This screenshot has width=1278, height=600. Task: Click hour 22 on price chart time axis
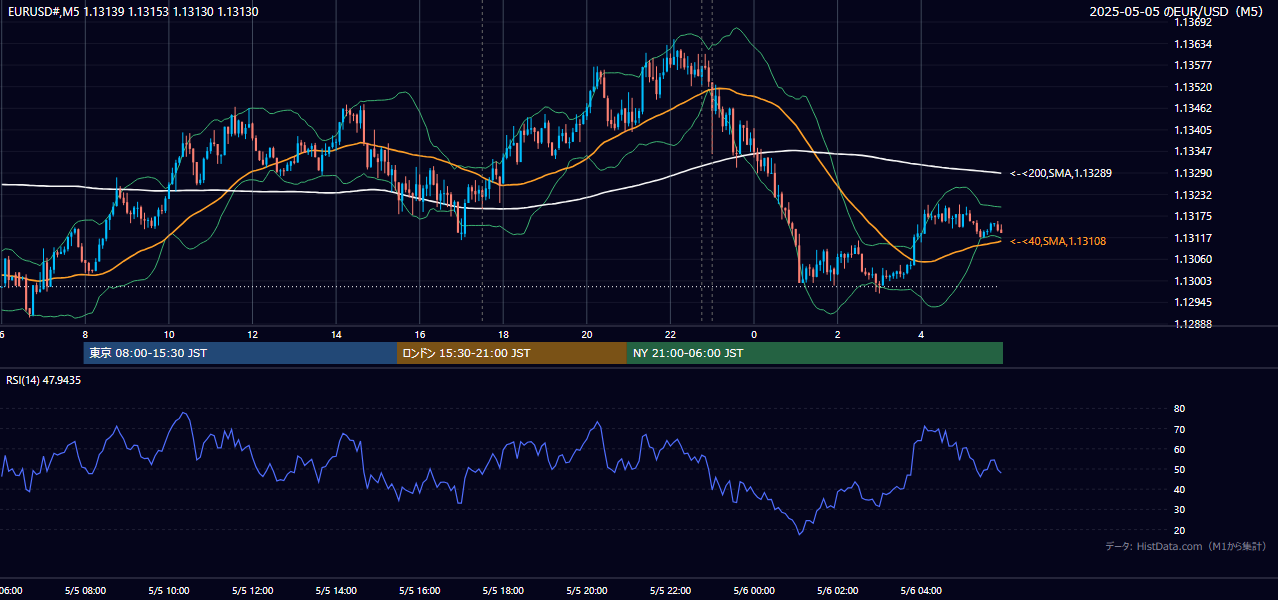pyautogui.click(x=670, y=334)
